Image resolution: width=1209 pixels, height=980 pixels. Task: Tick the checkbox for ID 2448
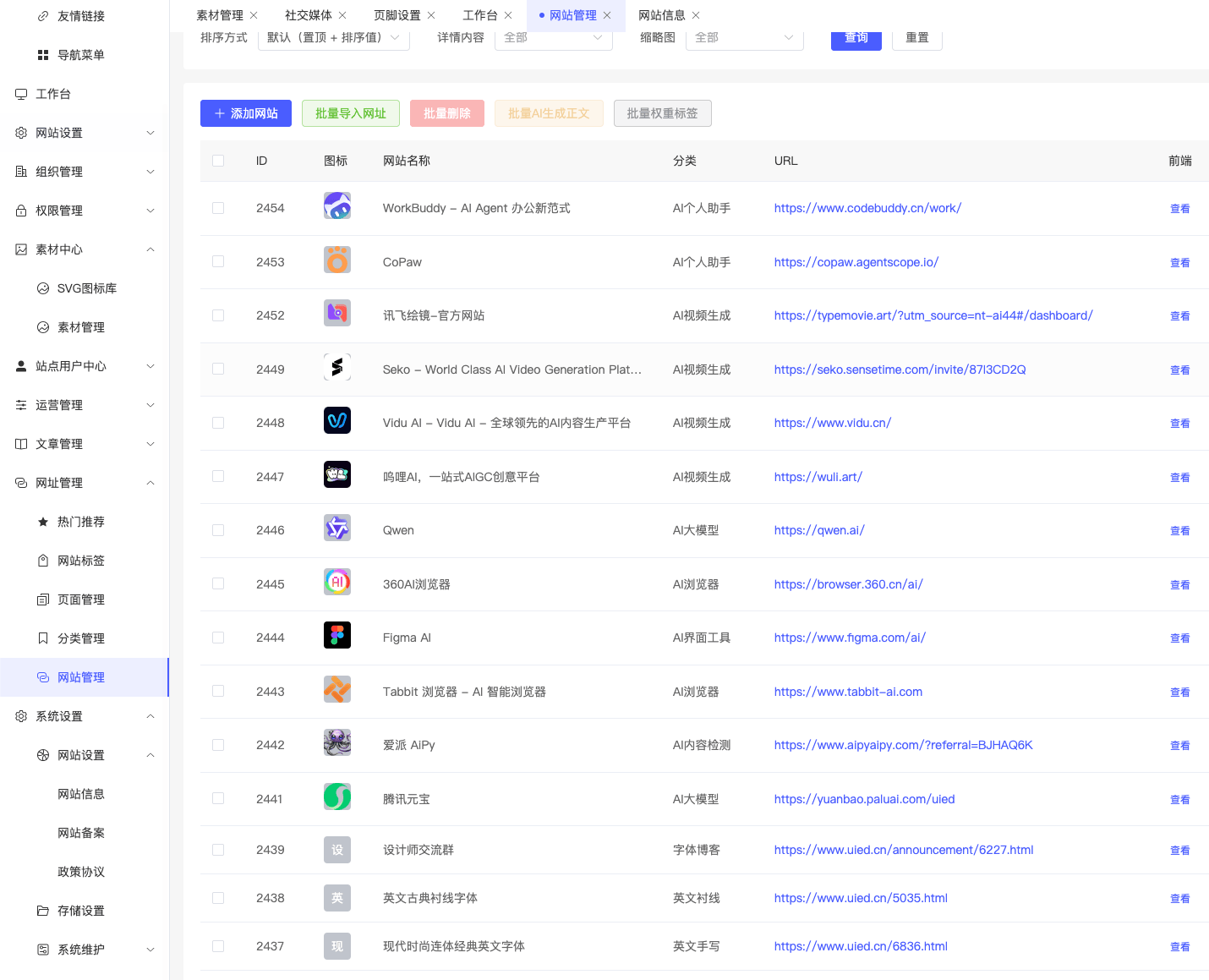click(218, 423)
